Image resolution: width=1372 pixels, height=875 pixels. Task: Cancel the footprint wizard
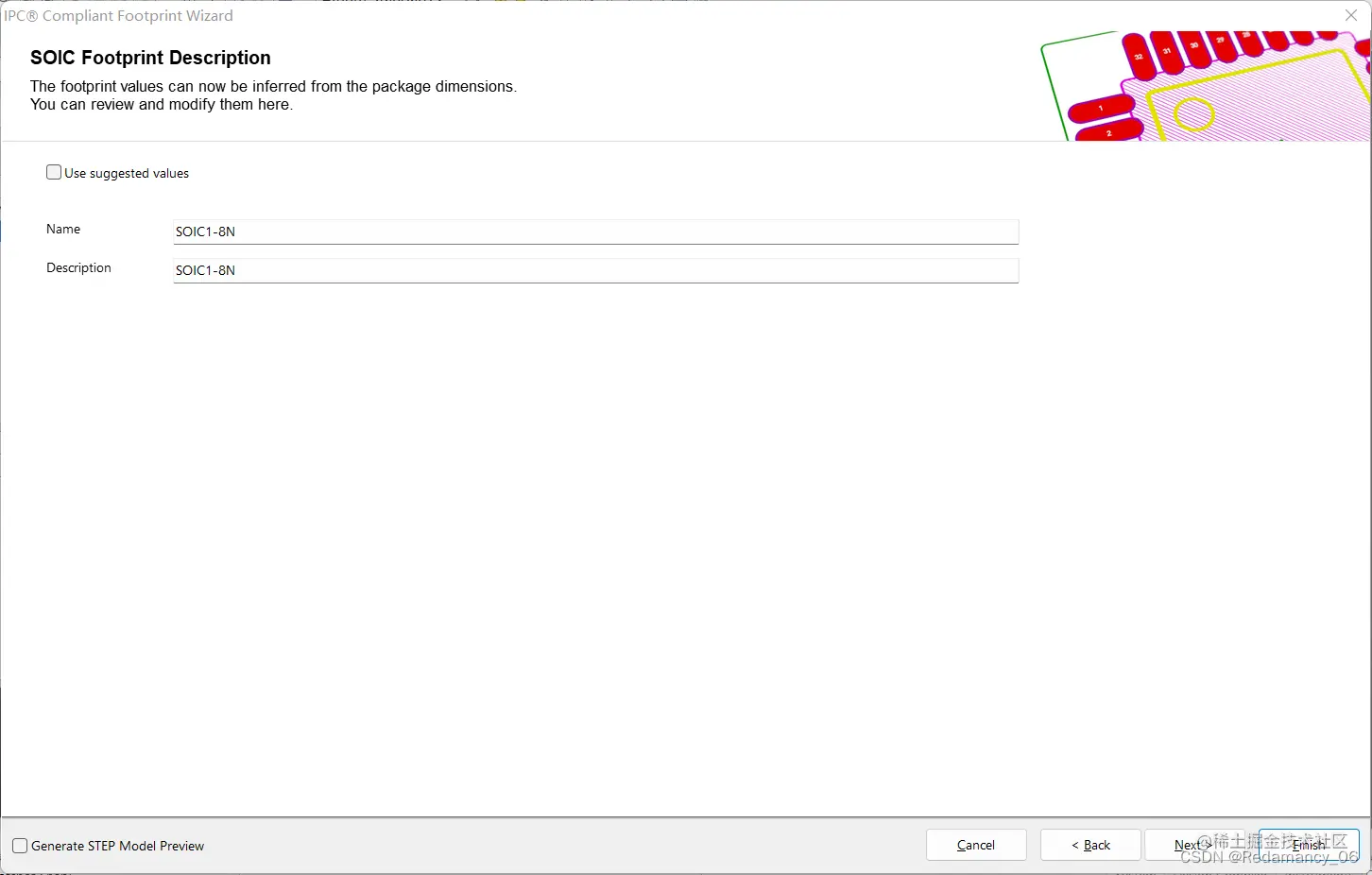coord(976,845)
